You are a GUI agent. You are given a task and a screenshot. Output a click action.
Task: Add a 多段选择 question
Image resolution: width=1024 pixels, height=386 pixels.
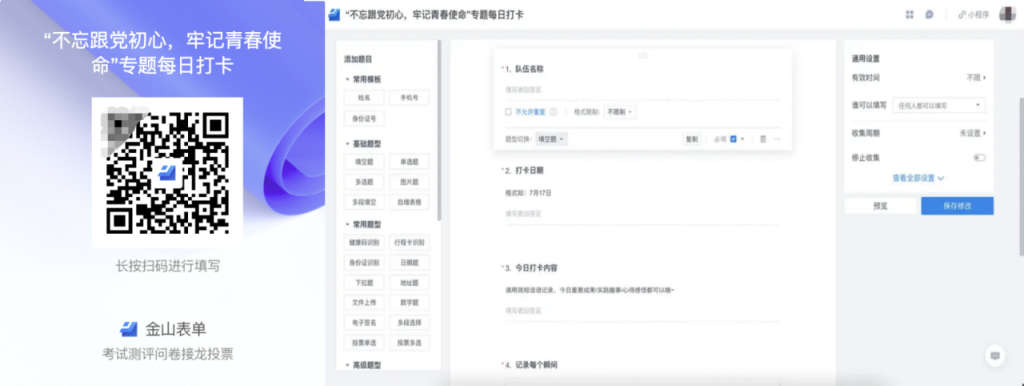click(409, 323)
